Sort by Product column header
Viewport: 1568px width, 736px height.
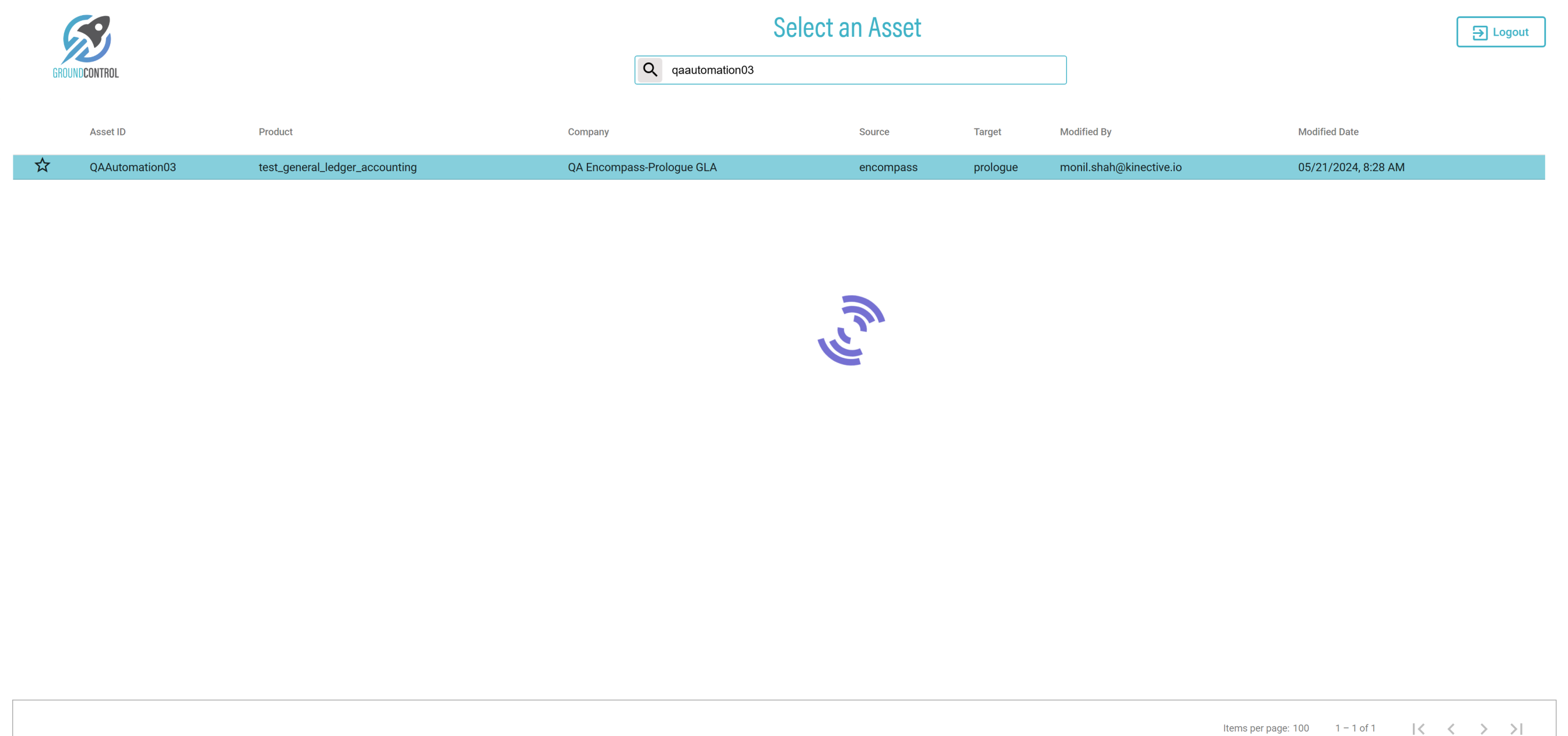275,131
